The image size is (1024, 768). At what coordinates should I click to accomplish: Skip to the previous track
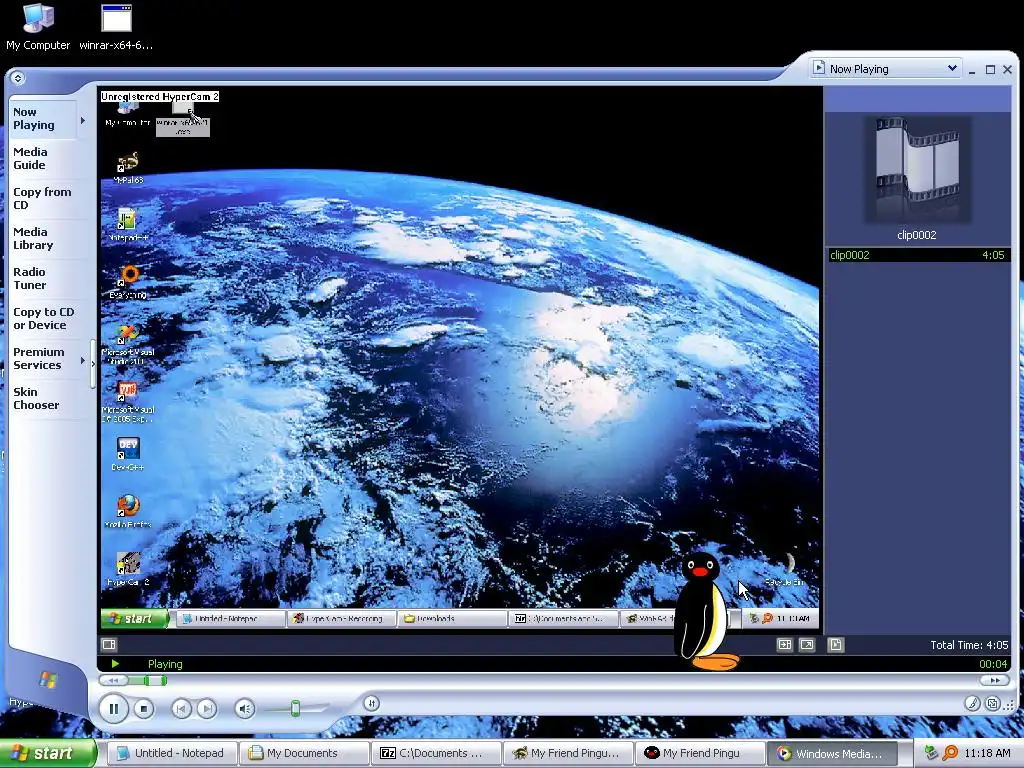(182, 709)
